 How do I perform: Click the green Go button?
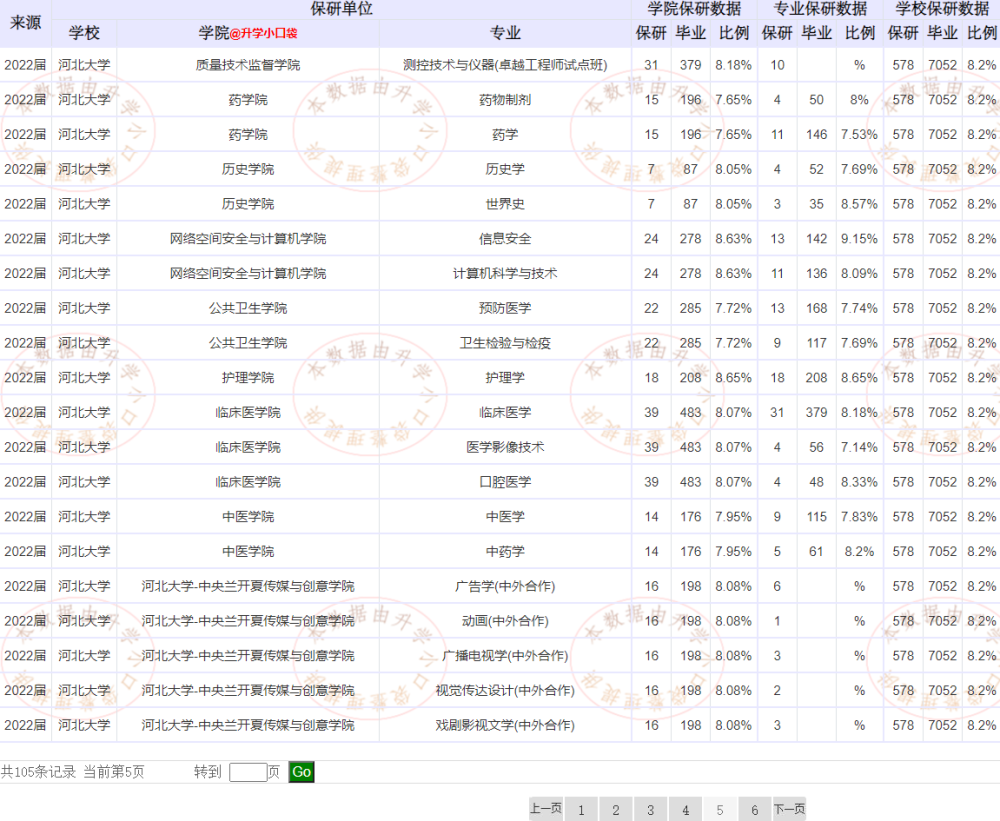[301, 772]
